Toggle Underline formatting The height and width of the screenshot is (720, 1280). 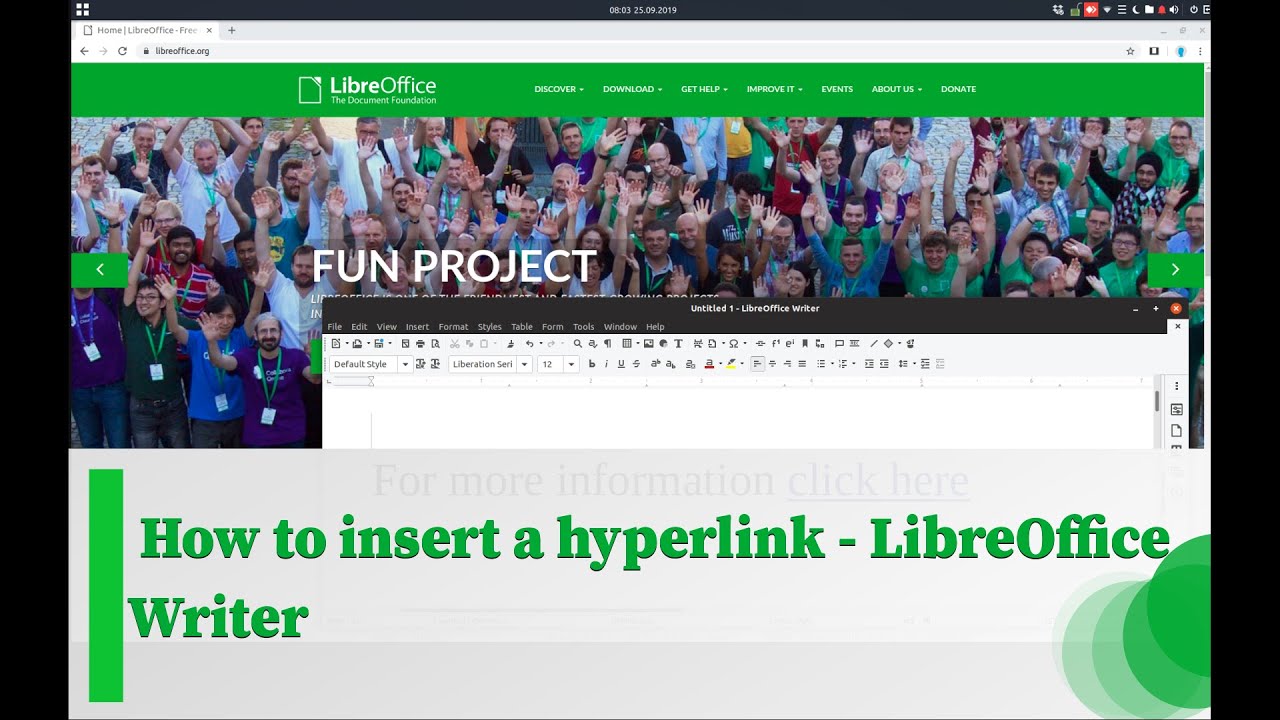click(621, 364)
